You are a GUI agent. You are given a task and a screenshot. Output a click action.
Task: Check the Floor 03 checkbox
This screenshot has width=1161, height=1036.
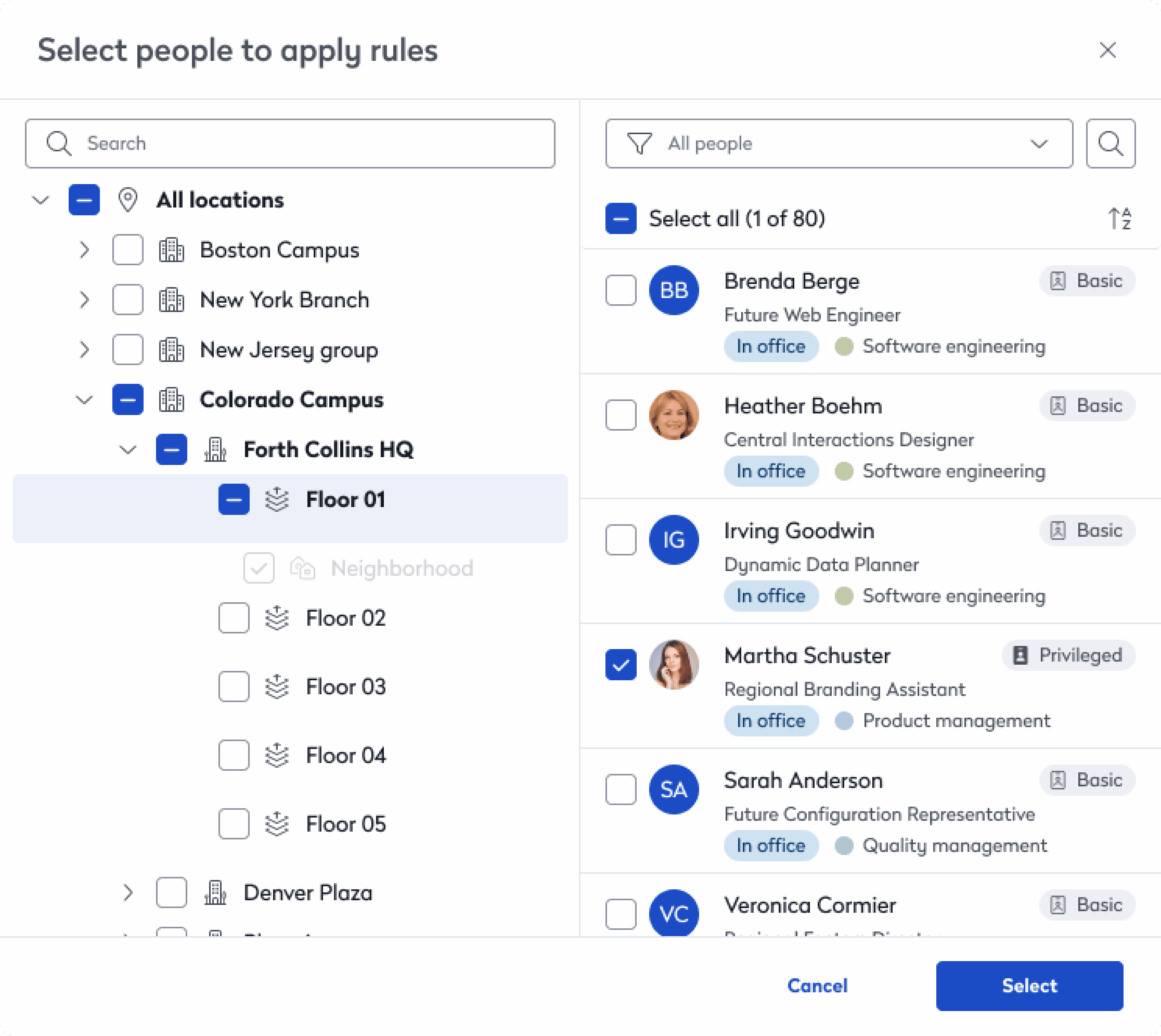pos(233,687)
